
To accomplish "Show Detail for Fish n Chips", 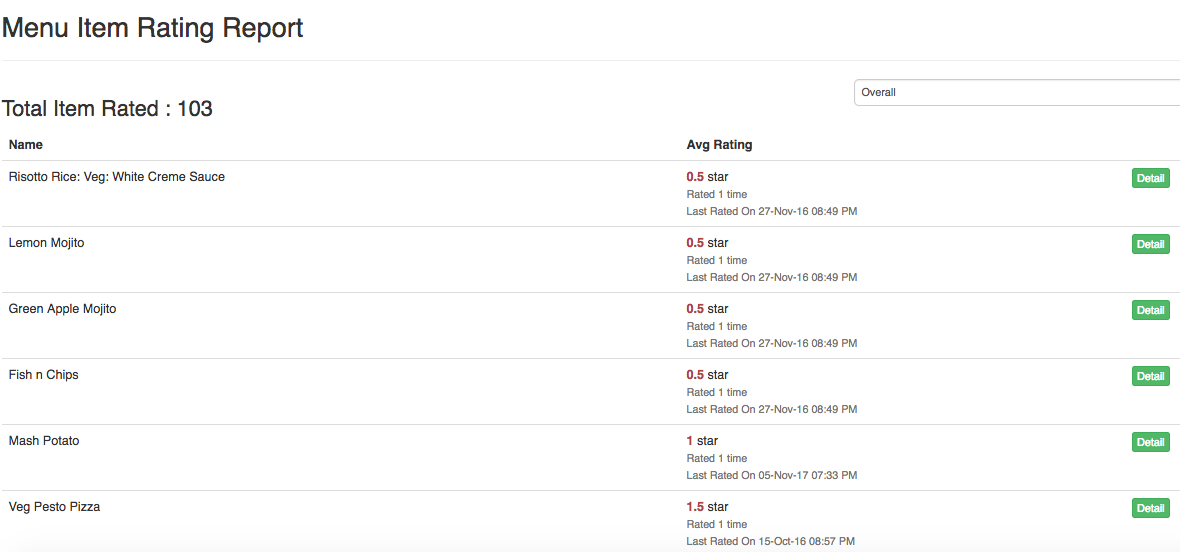I will (x=1150, y=376).
